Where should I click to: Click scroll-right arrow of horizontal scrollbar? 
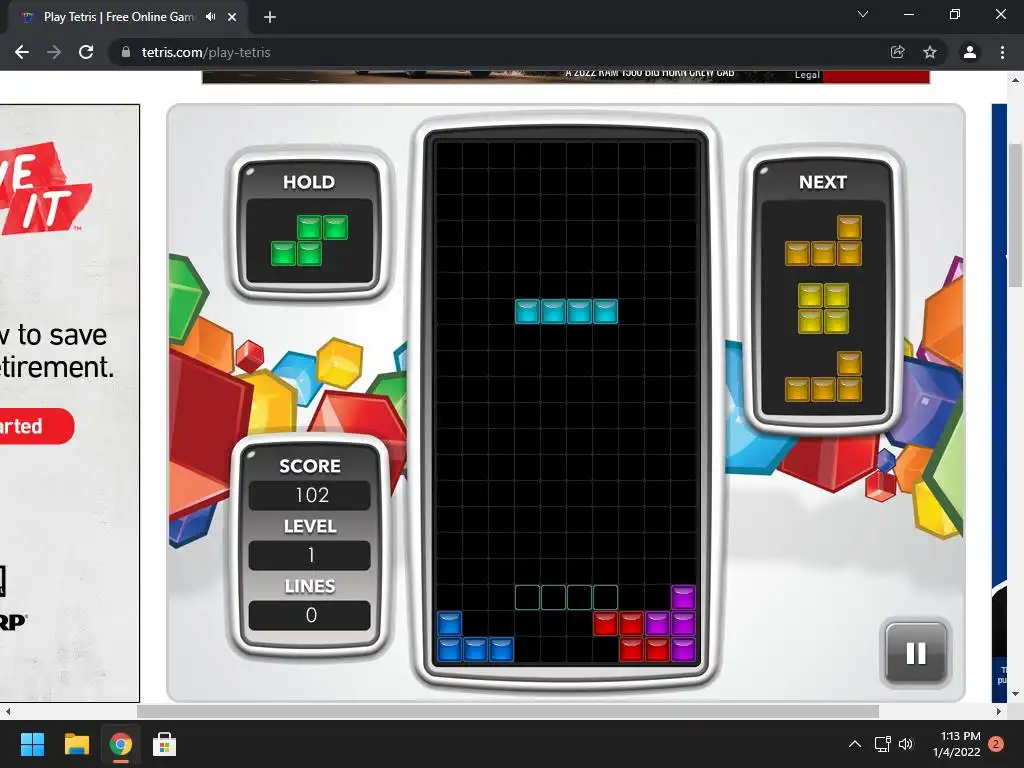click(998, 711)
